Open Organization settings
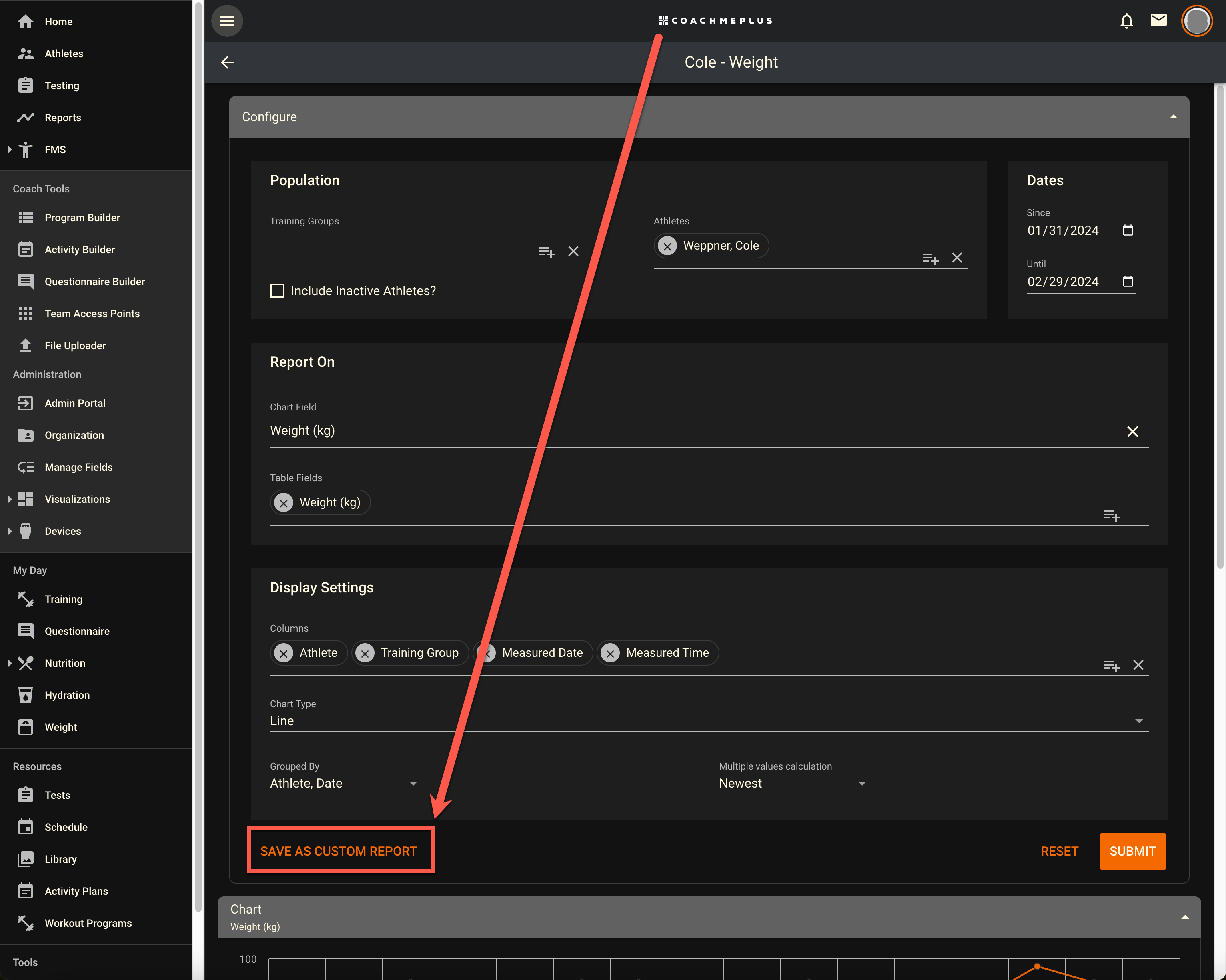 96,435
